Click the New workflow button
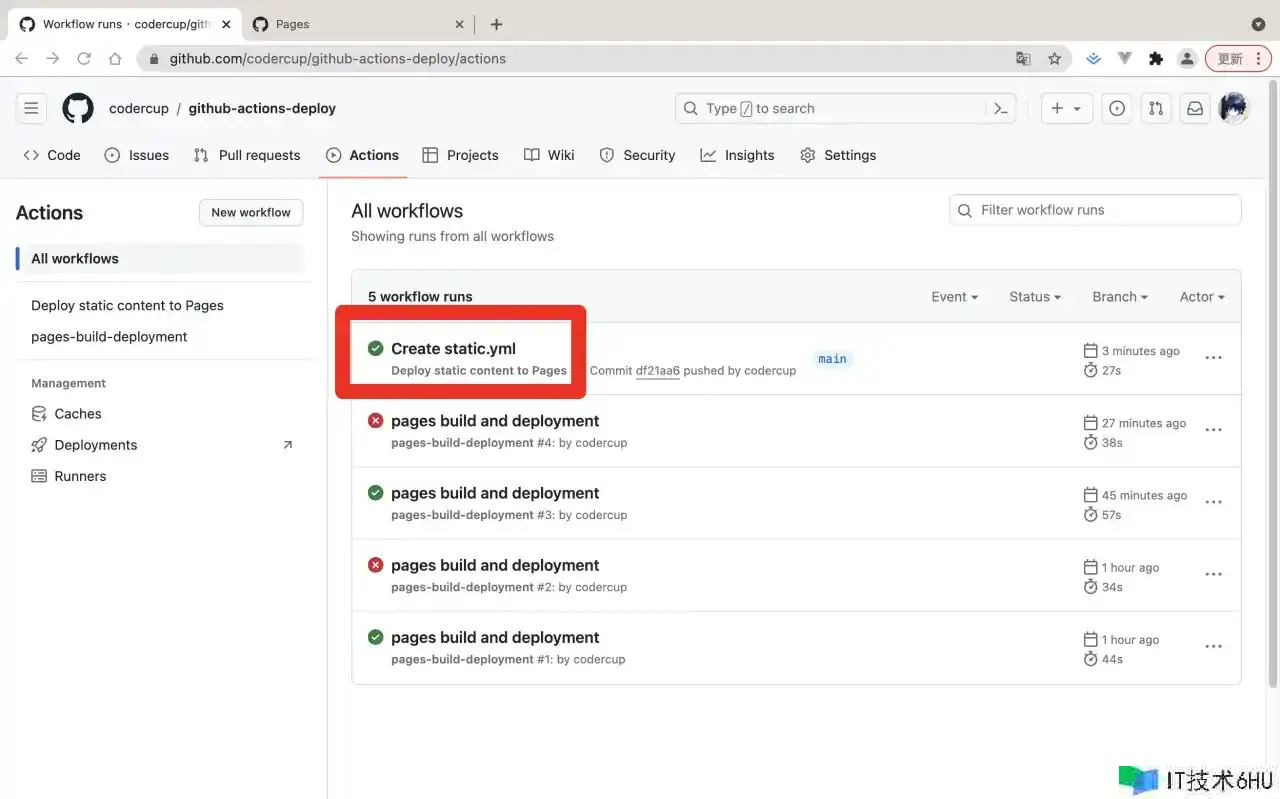Screen dimensions: 1280x799 (251, 212)
